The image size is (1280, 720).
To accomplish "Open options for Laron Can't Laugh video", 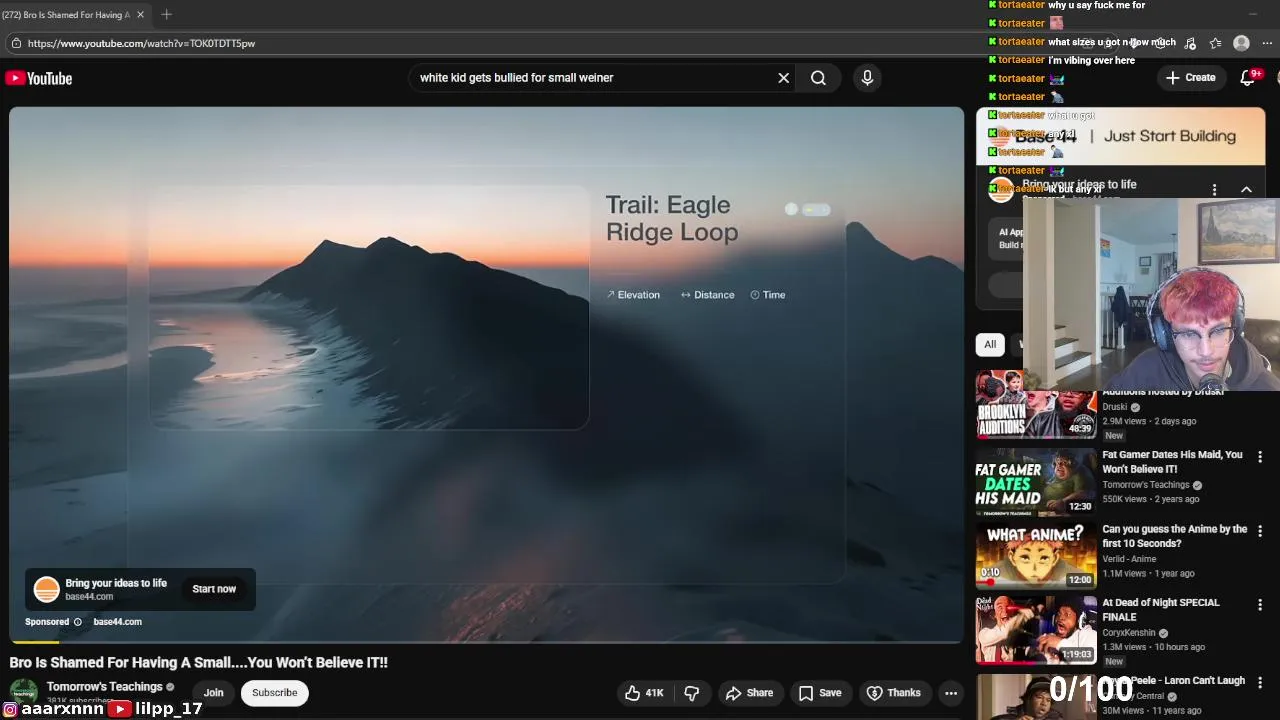I will (x=1260, y=683).
